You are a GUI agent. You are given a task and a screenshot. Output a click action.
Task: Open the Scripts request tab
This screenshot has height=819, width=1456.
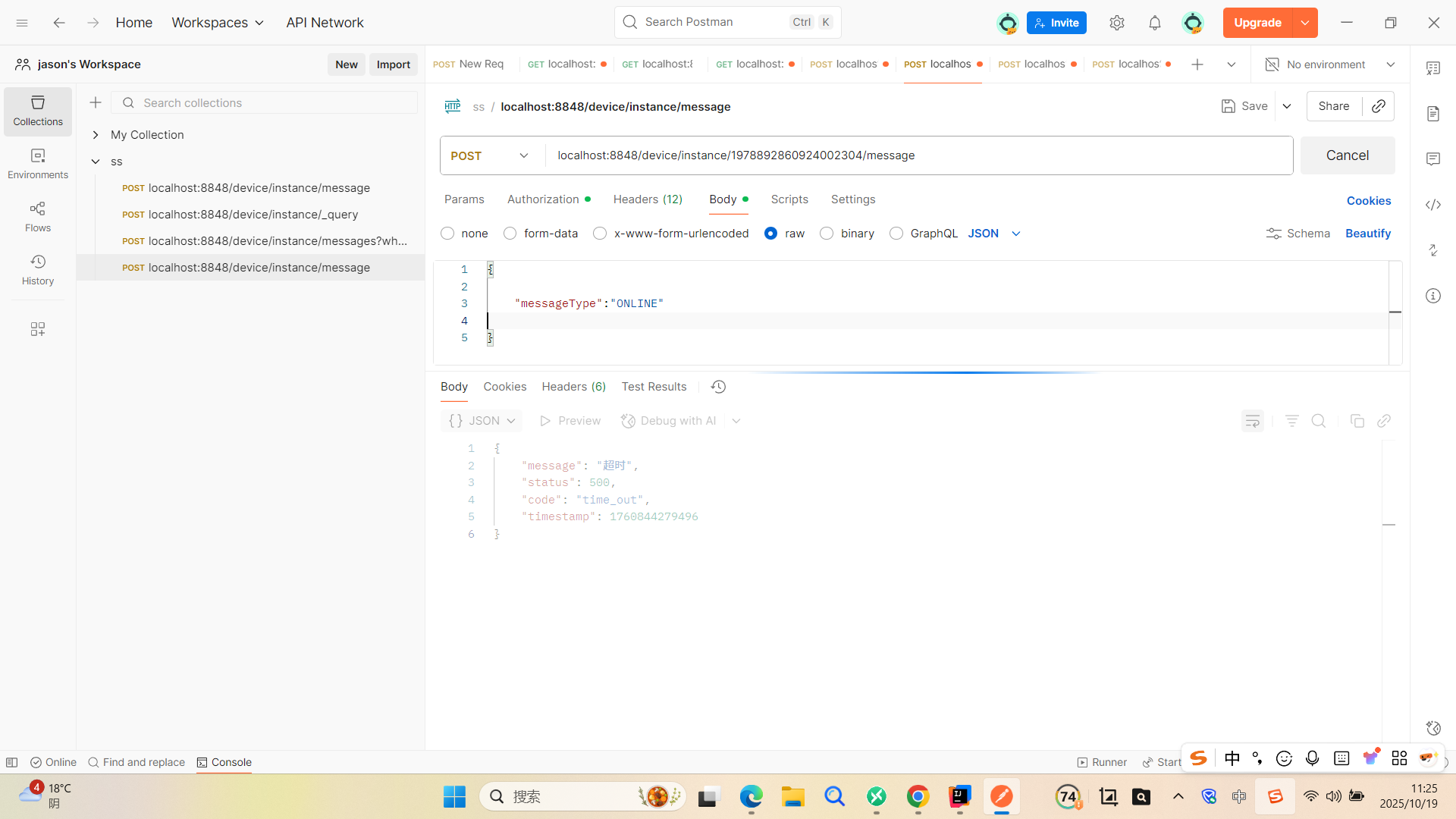pyautogui.click(x=789, y=199)
